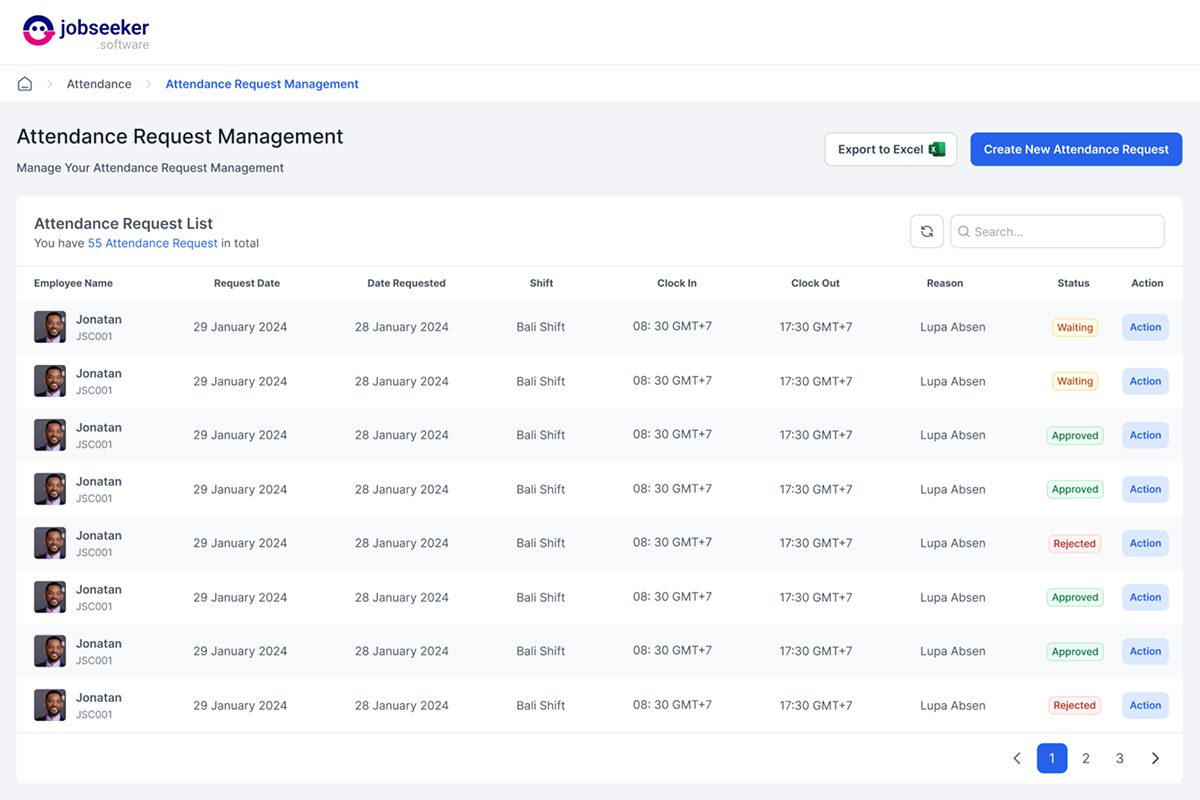The width and height of the screenshot is (1200, 800).
Task: Click the Attendance Request List heading
Action: (x=124, y=224)
